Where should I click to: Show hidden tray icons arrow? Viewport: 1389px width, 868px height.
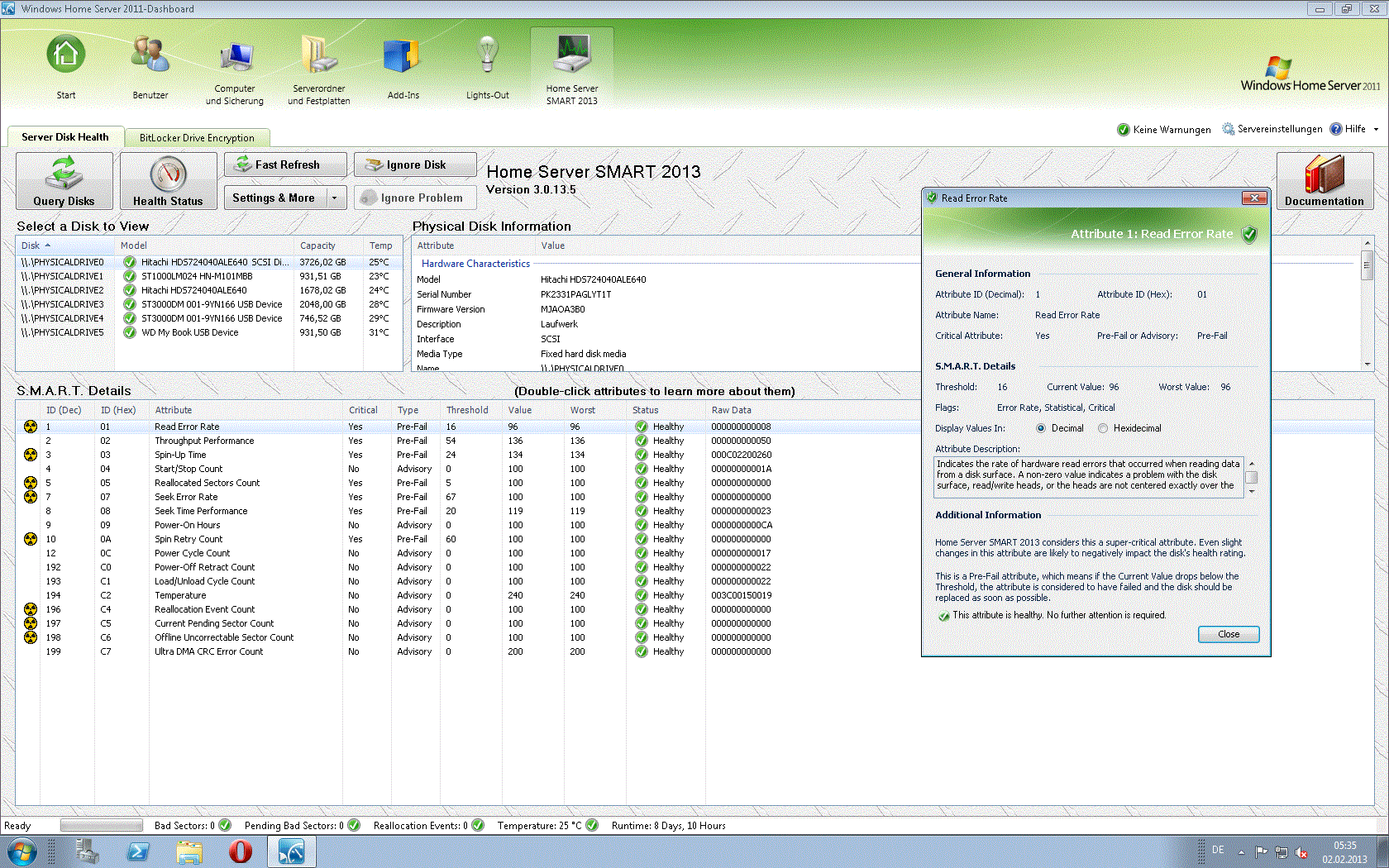point(1241,851)
